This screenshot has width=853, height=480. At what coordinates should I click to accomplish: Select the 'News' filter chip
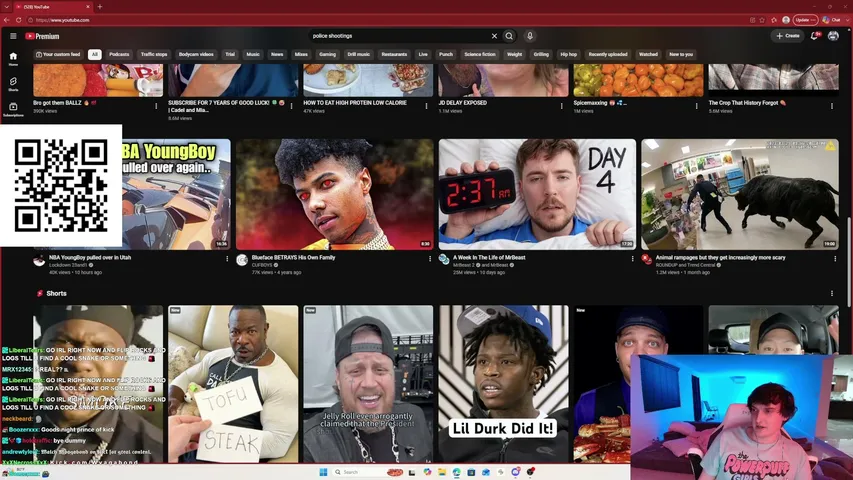pos(277,54)
